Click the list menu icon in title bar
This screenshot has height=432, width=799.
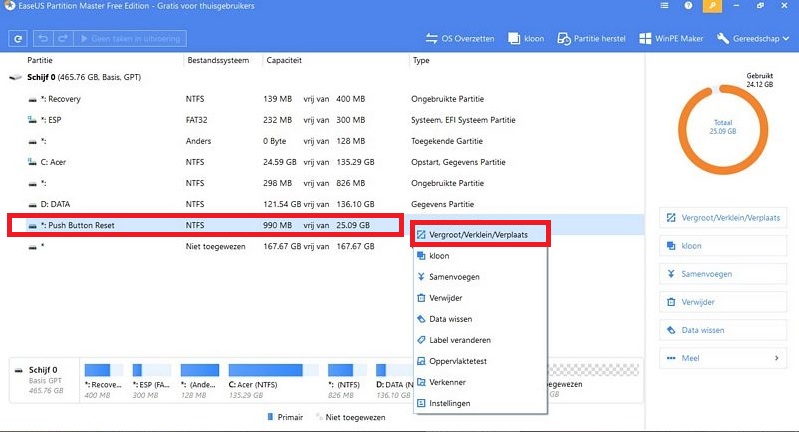click(x=664, y=6)
